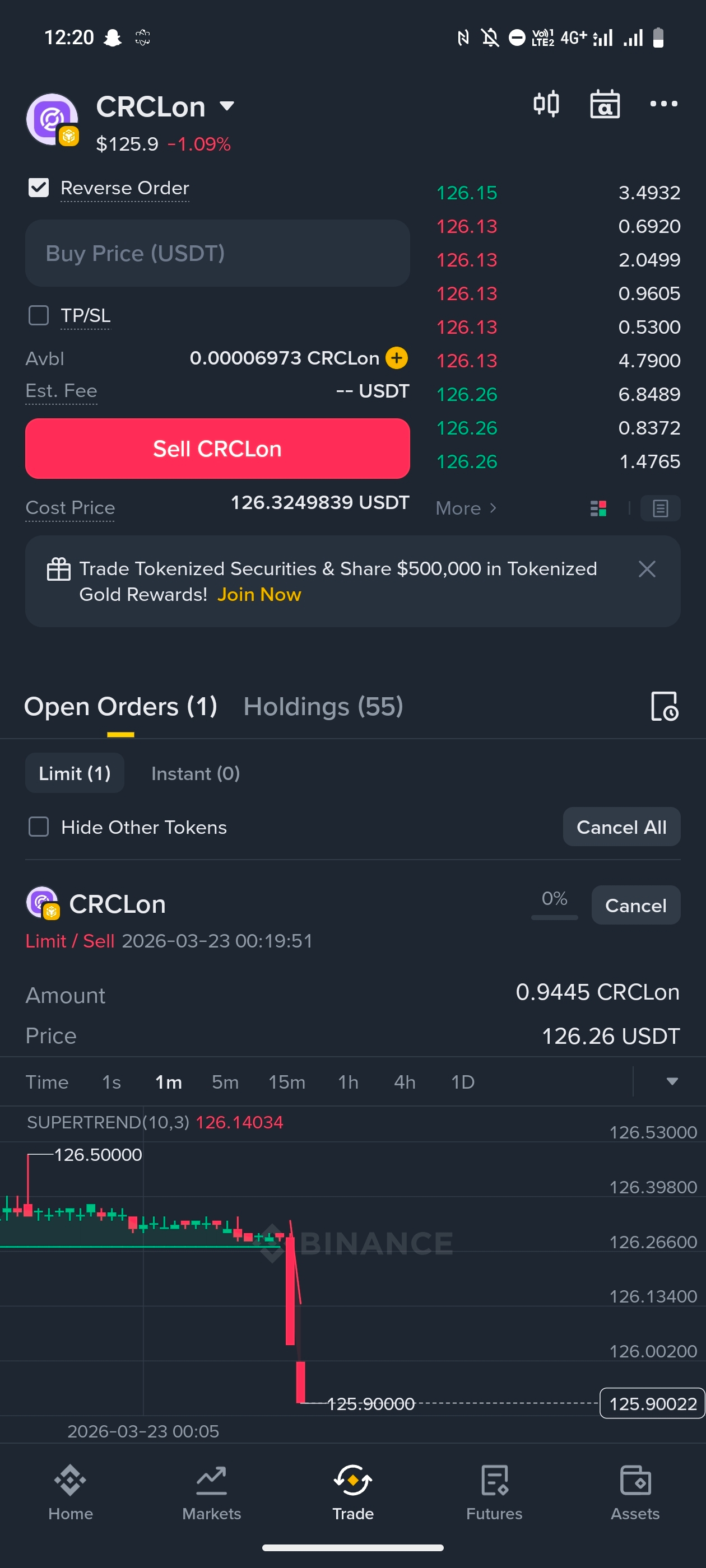This screenshot has height=1568, width=706.
Task: Go to Futures in bottom navigation
Action: 494,1492
